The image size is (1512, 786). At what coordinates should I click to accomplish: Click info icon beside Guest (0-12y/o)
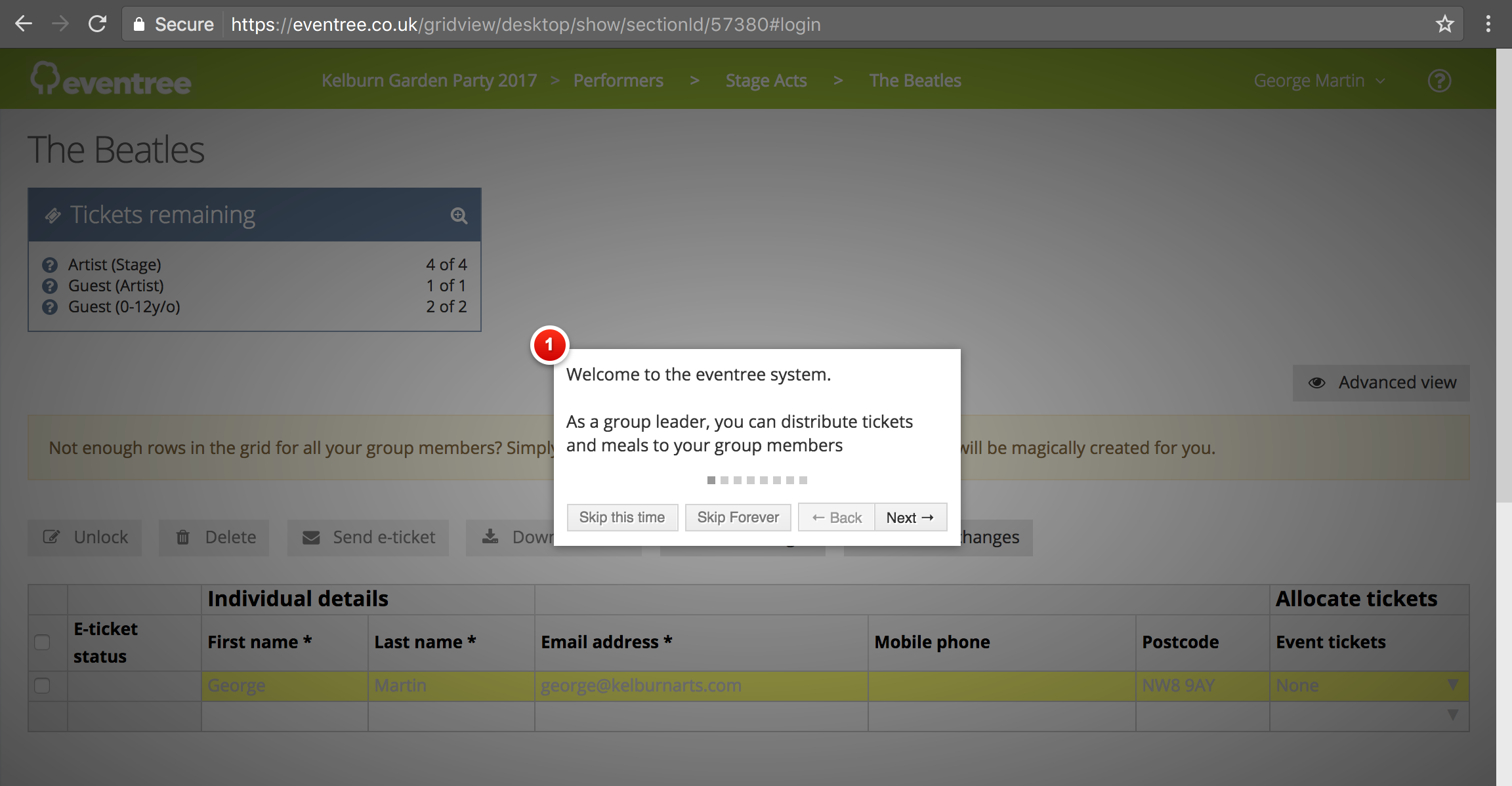pyautogui.click(x=50, y=307)
